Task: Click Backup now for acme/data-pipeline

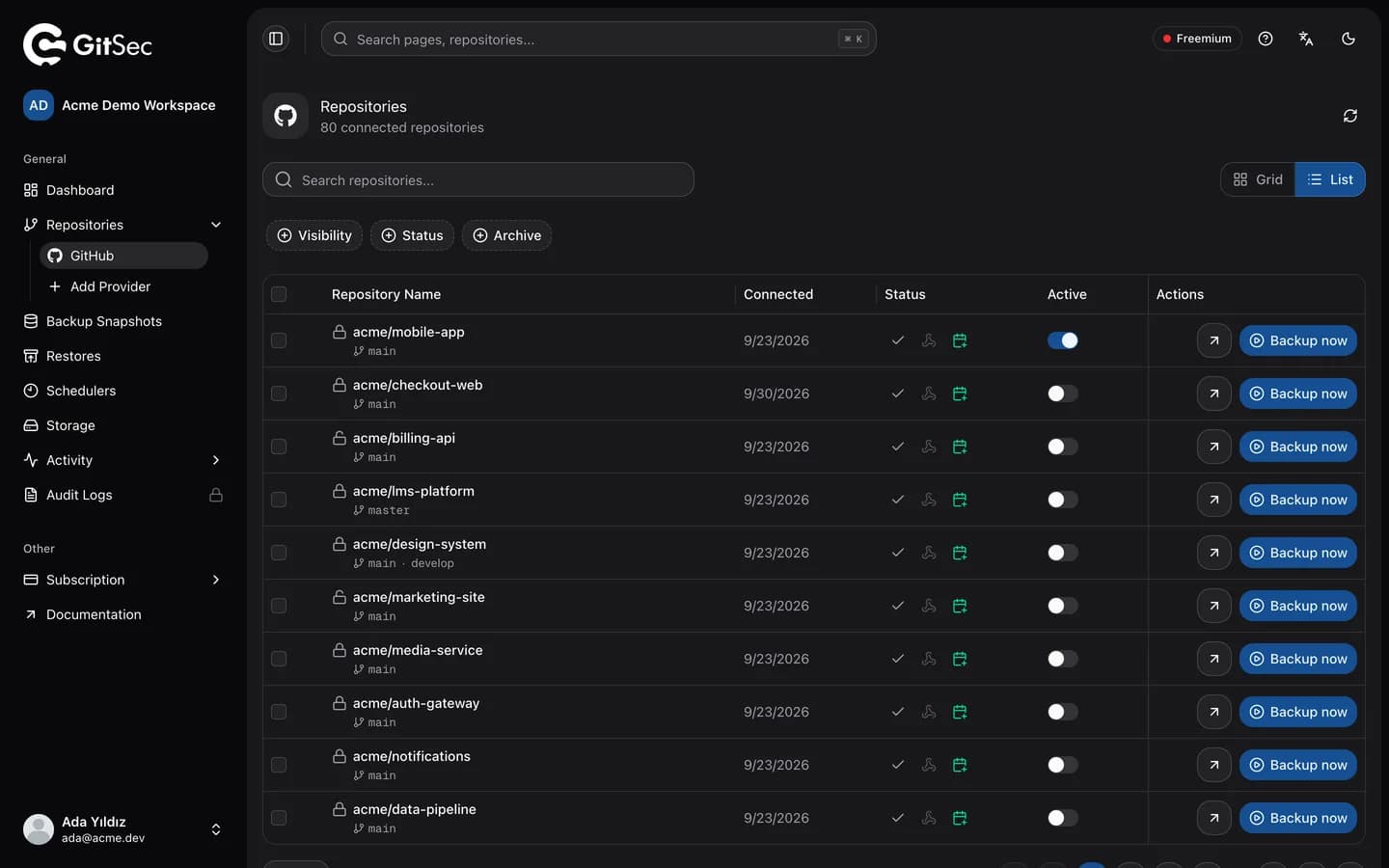Action: (x=1298, y=818)
